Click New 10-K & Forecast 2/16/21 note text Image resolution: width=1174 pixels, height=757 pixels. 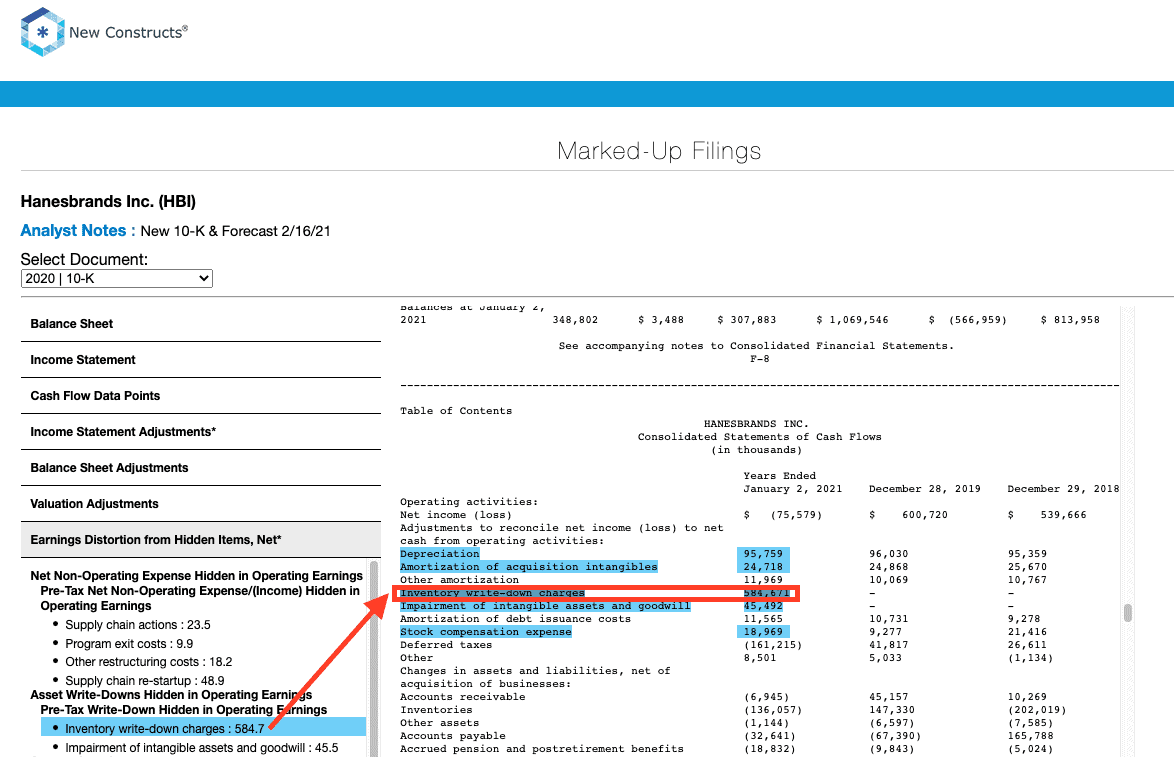tap(235, 231)
